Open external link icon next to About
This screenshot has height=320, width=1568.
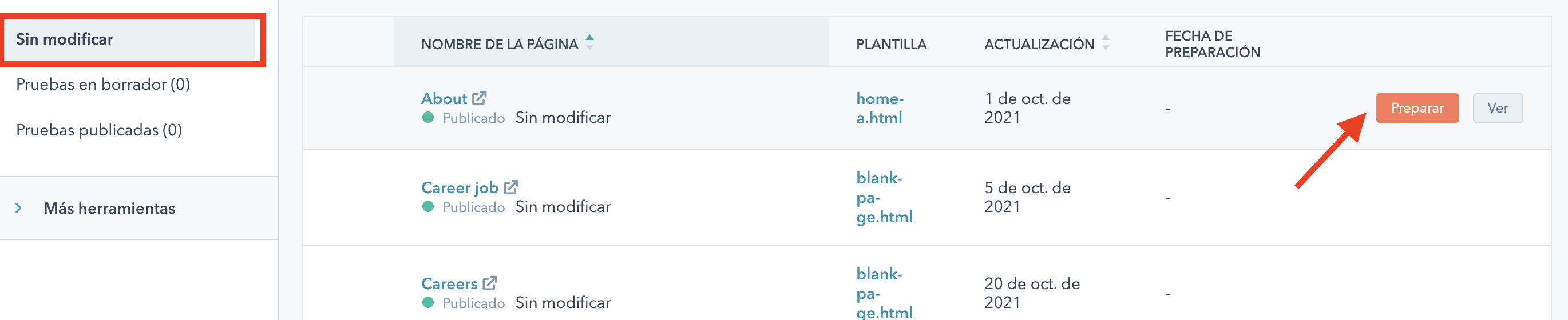pyautogui.click(x=480, y=98)
